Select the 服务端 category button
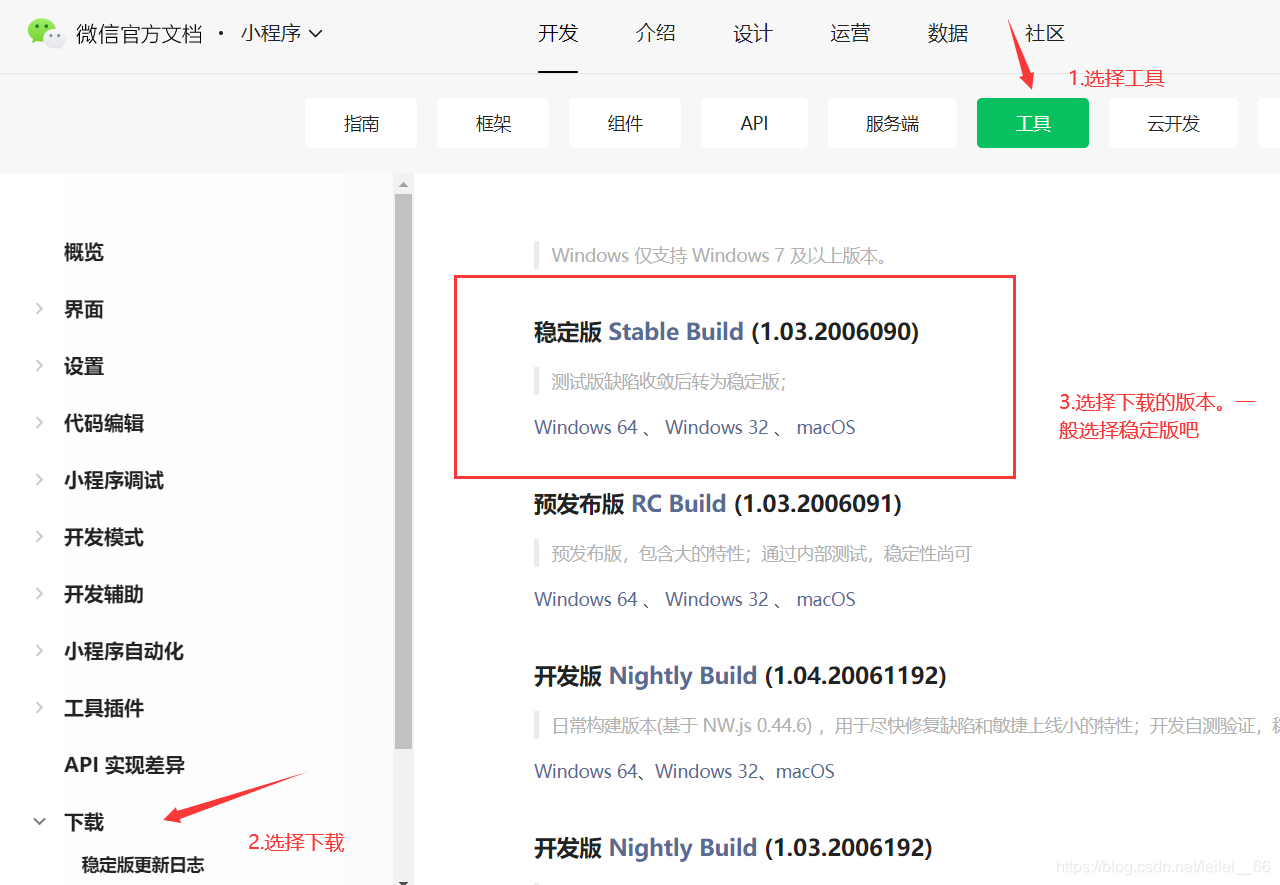 coord(892,123)
